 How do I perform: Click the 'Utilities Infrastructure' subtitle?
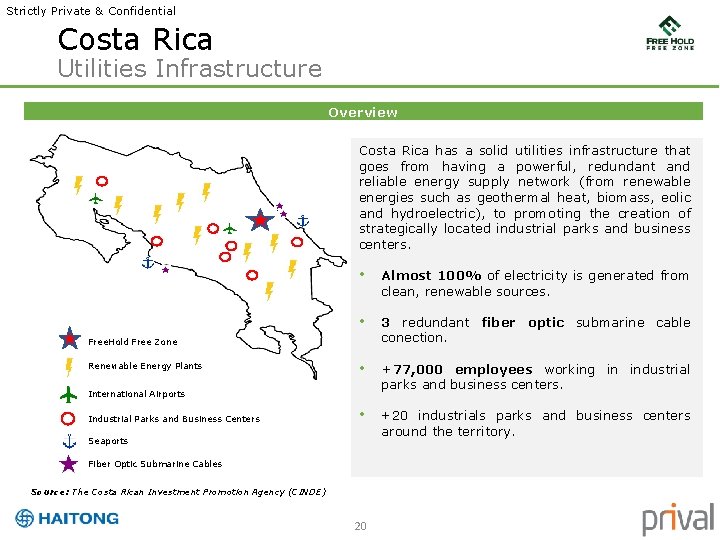[190, 68]
